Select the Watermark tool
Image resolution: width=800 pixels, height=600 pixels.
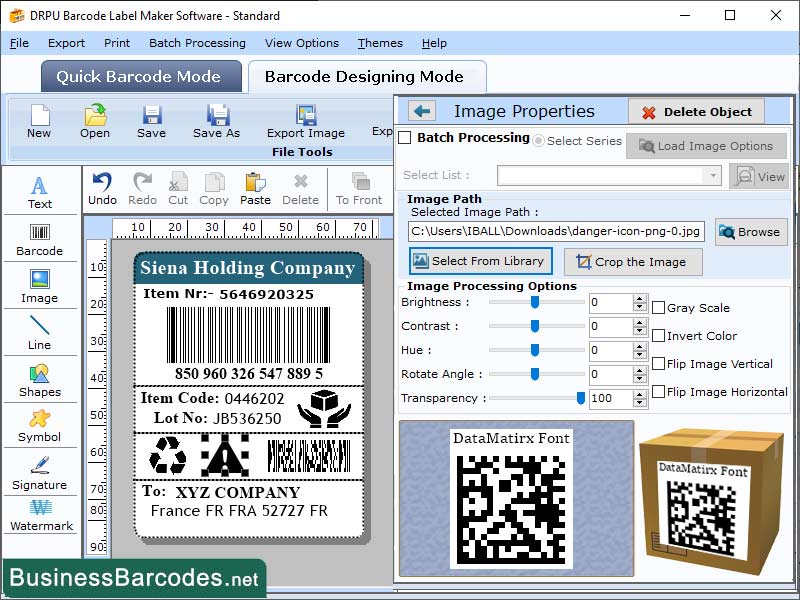pos(41,515)
